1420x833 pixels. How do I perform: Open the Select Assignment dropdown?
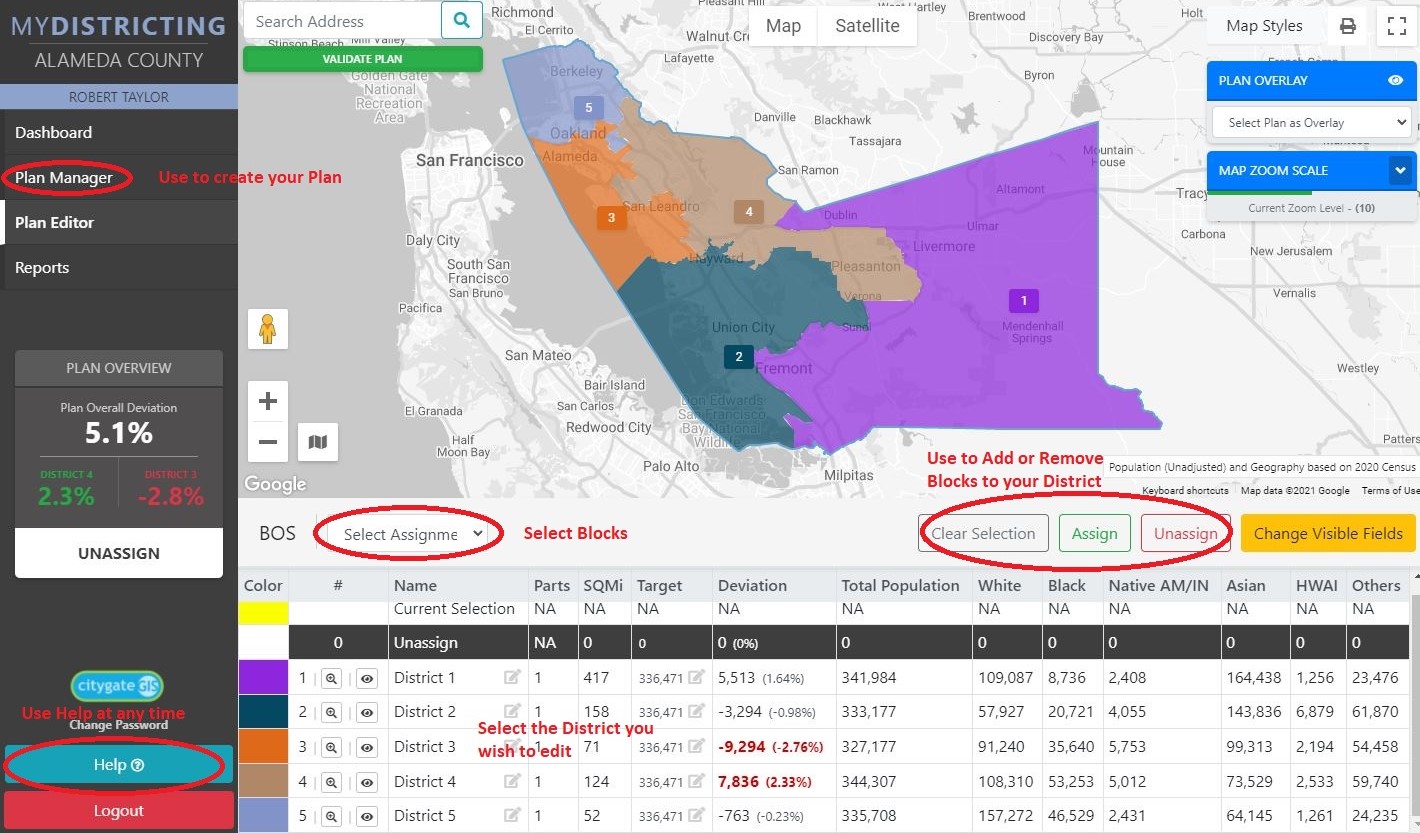pyautogui.click(x=406, y=533)
